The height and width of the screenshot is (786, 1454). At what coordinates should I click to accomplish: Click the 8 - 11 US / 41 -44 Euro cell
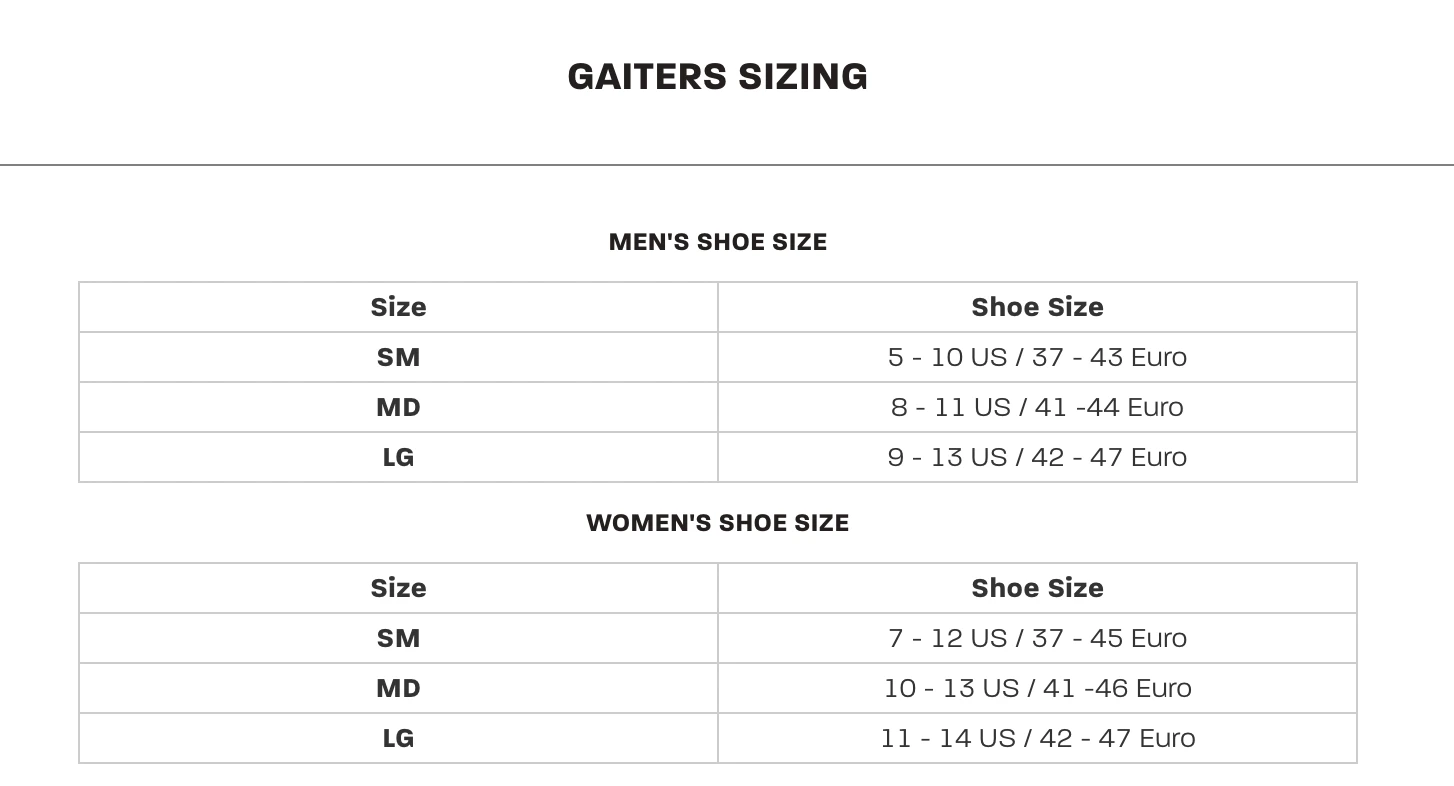pyautogui.click(x=1037, y=407)
